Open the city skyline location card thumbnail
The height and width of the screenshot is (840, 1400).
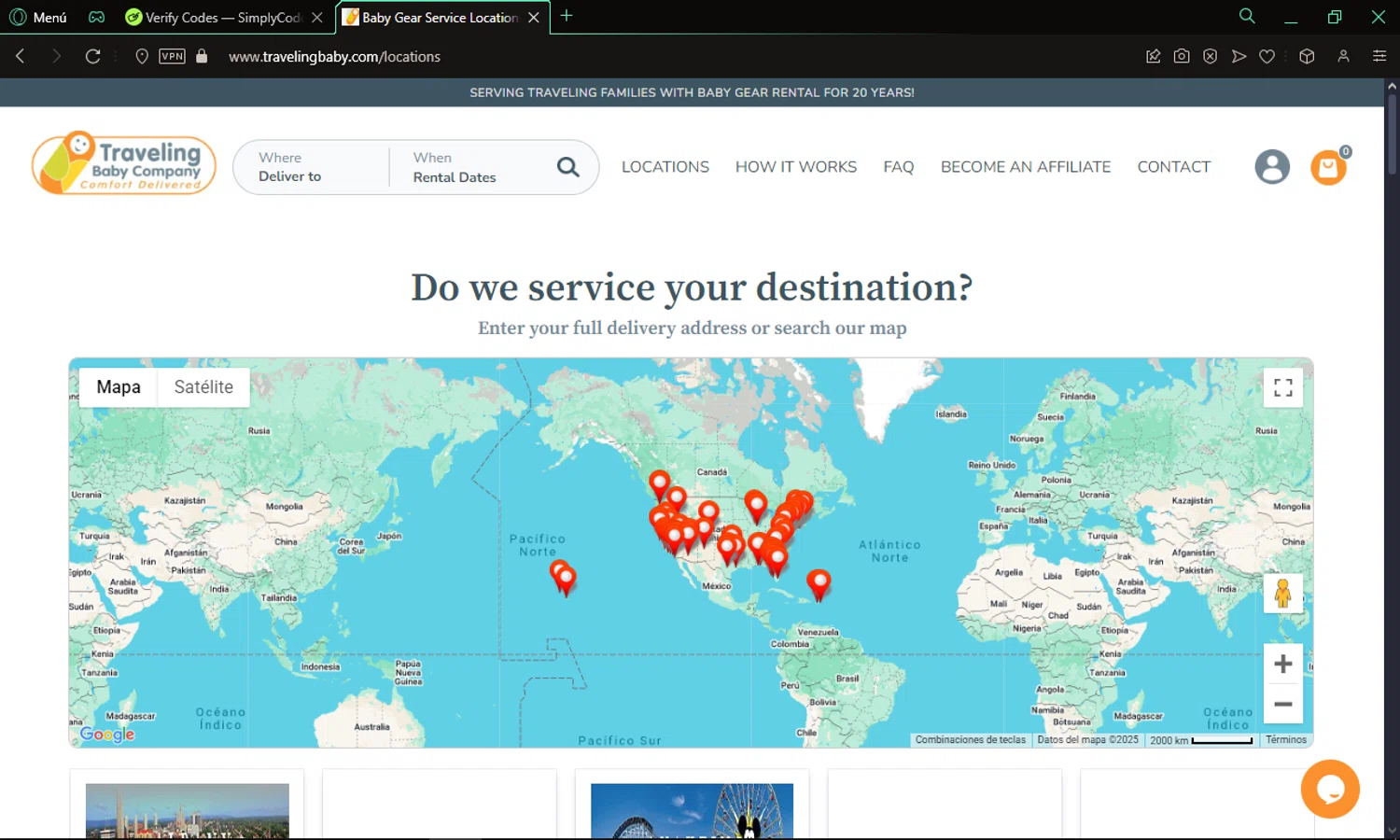pos(188,811)
